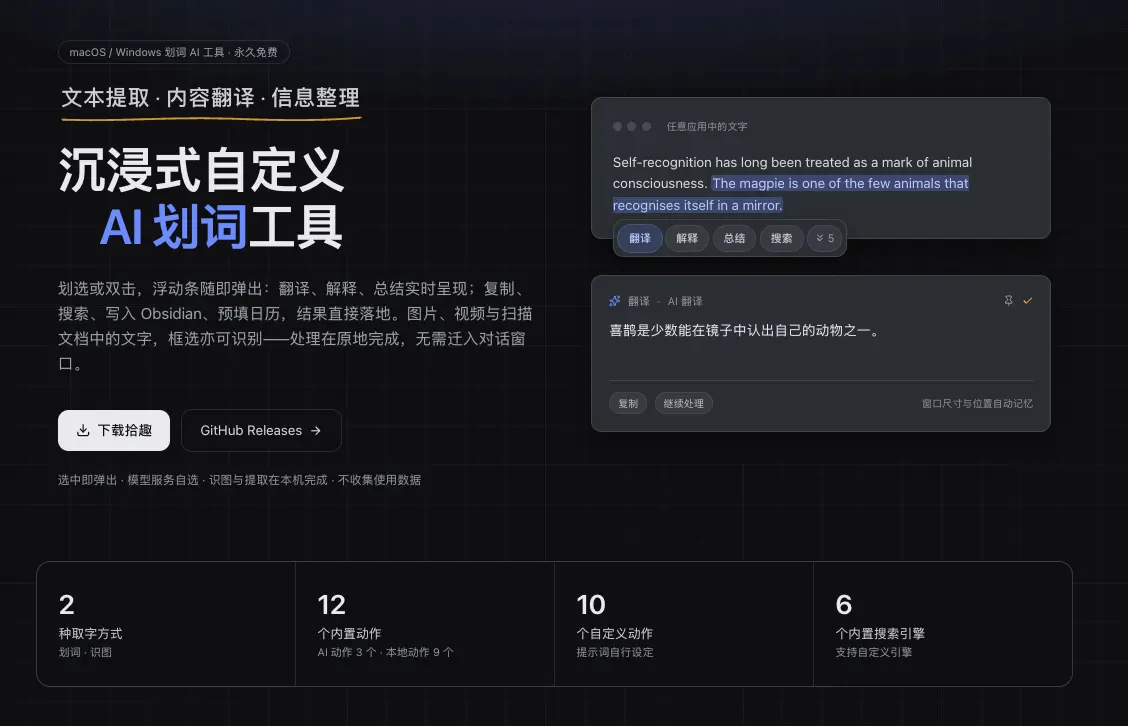Click the heading 文本提取 · 内容翻译 · 信息整理

point(210,97)
